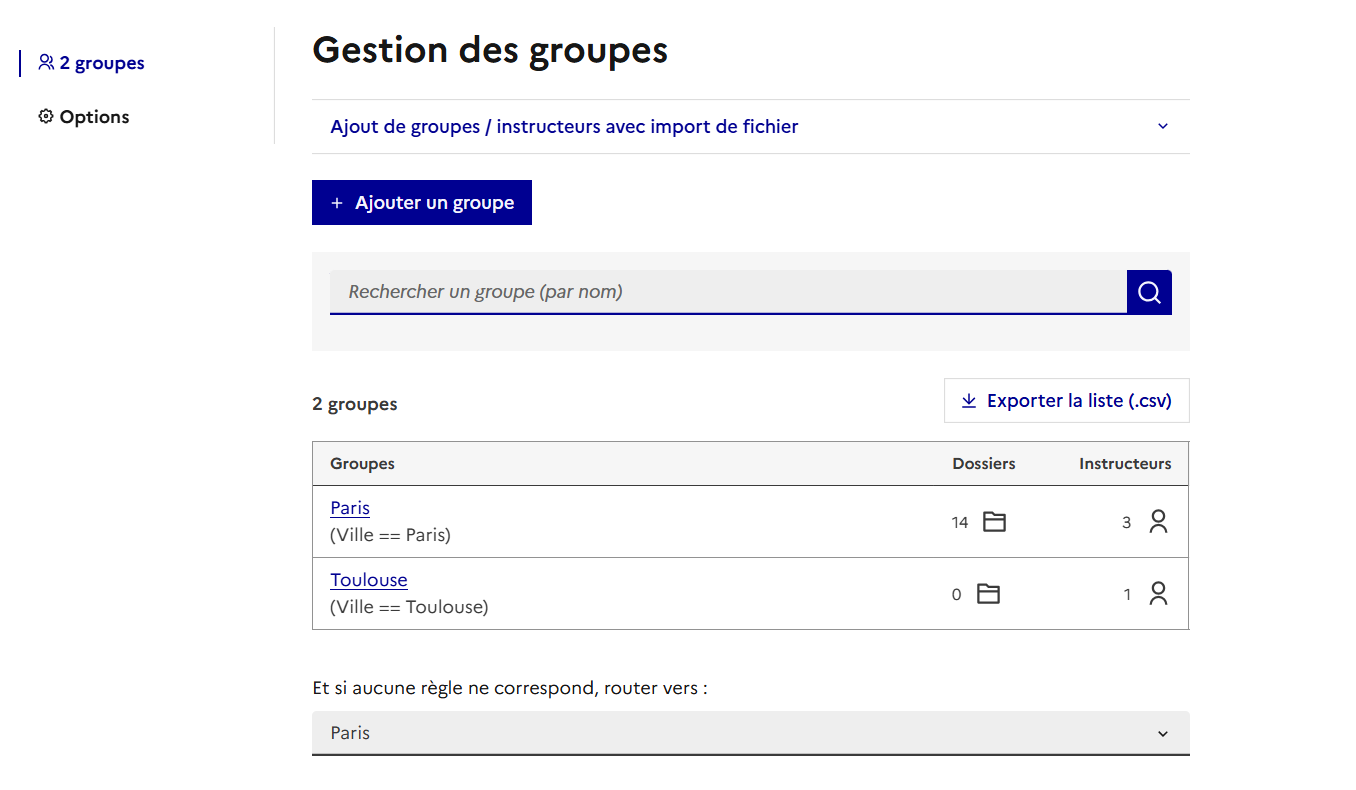Image resolution: width=1356 pixels, height=790 pixels.
Task: Open the Toulouse group link
Action: tap(369, 580)
